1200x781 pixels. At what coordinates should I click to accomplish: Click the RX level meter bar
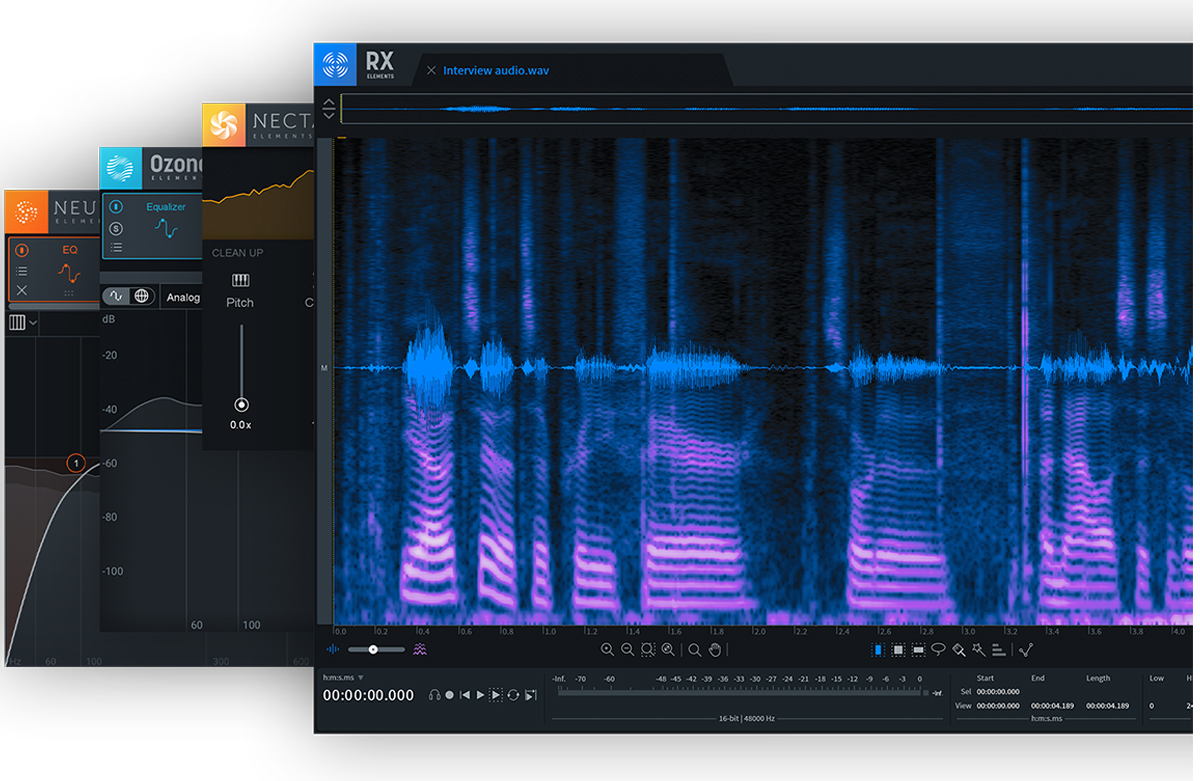pyautogui.click(x=740, y=692)
